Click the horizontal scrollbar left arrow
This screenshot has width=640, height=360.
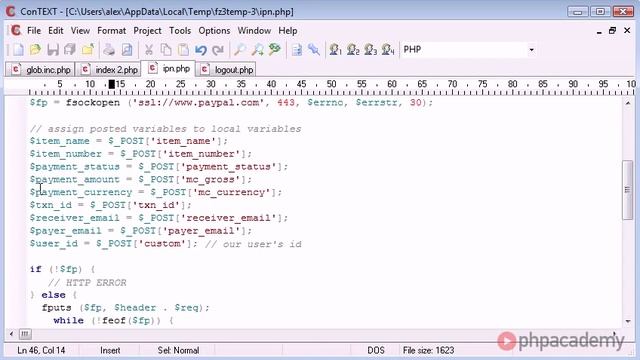(11, 334)
